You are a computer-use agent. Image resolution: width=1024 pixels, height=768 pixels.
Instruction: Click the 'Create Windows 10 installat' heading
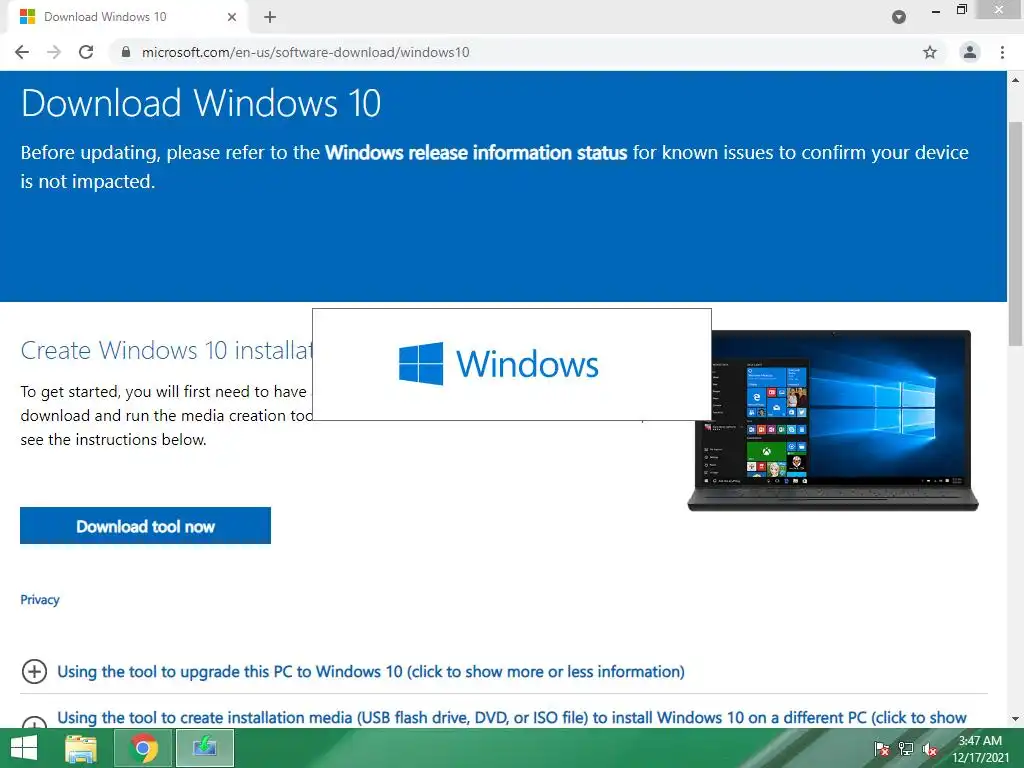pyautogui.click(x=167, y=351)
